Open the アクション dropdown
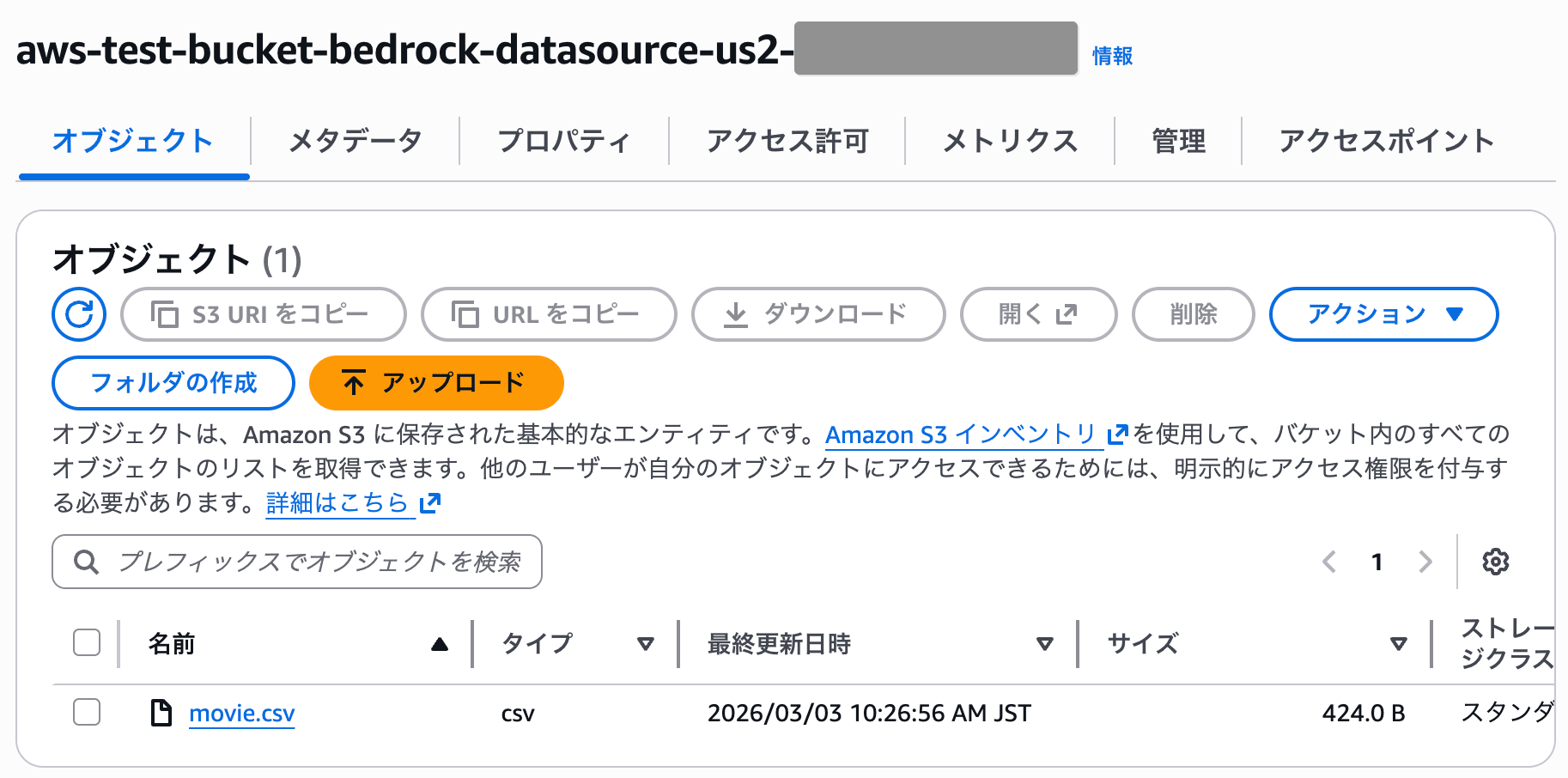 (x=1383, y=314)
